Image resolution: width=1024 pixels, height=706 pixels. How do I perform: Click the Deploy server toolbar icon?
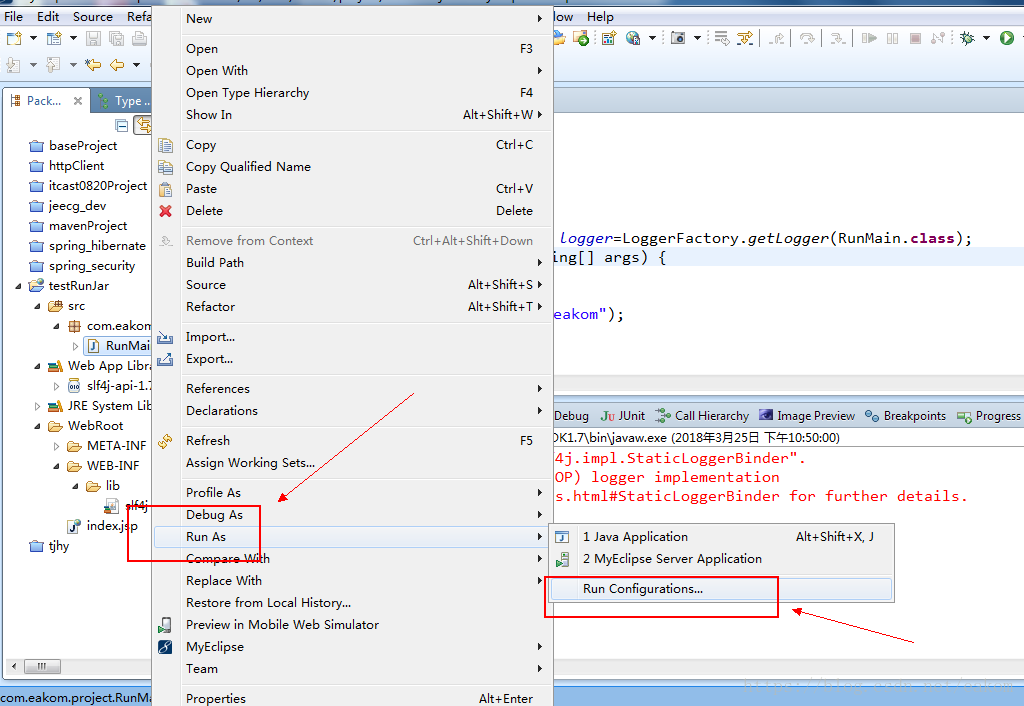[581, 38]
